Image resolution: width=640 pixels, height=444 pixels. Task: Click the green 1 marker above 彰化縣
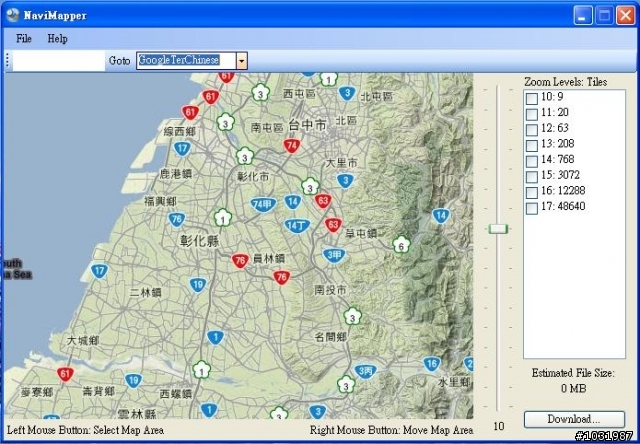[x=223, y=218]
